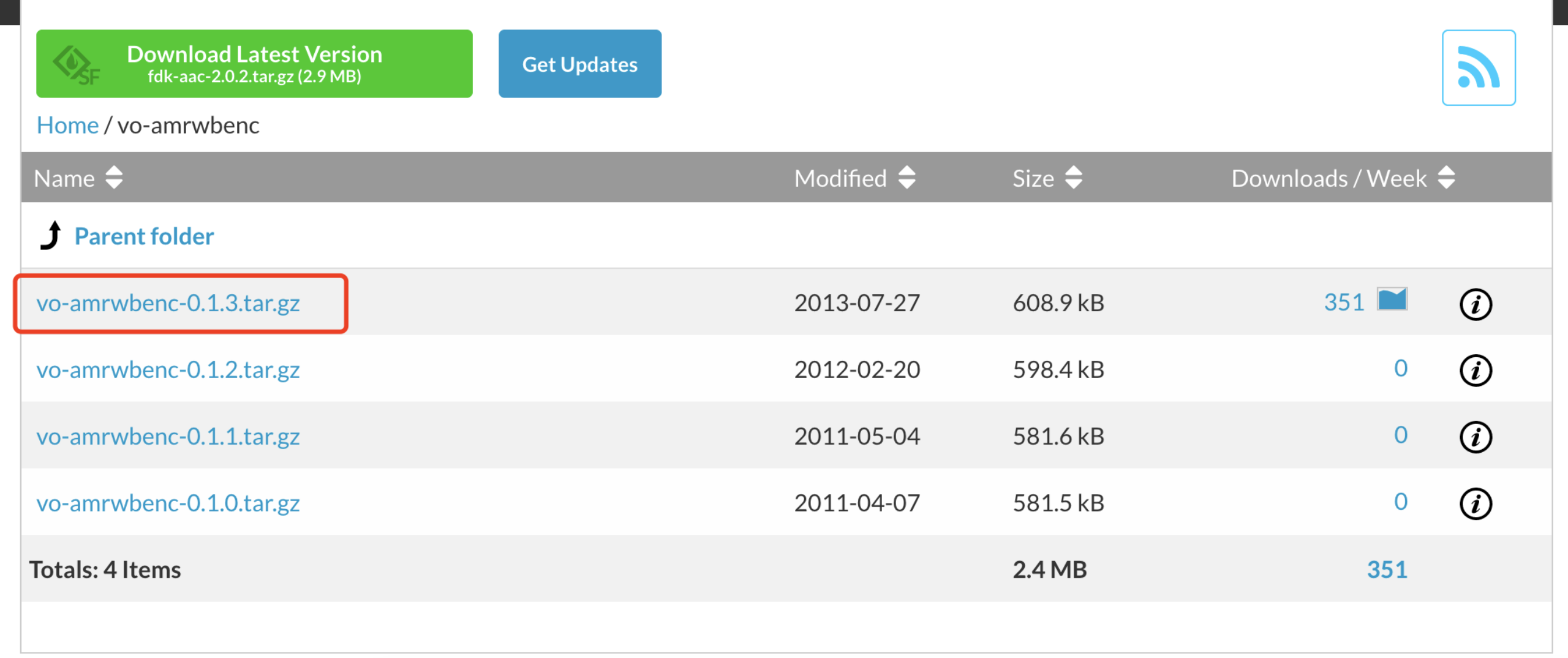
Task: Toggle sorting on the Downloads / Week column
Action: point(1446,178)
